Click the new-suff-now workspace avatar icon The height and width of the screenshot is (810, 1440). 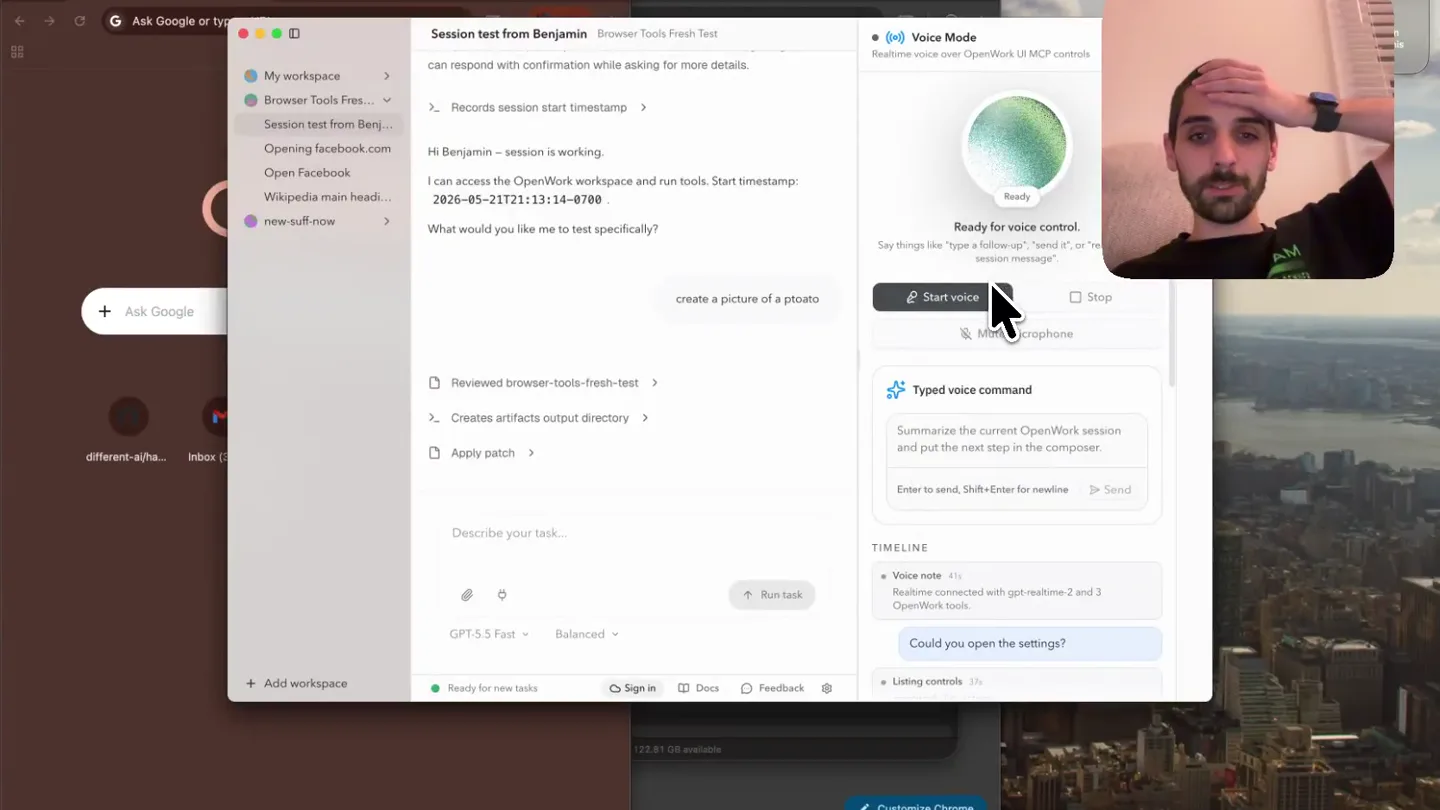click(x=251, y=221)
